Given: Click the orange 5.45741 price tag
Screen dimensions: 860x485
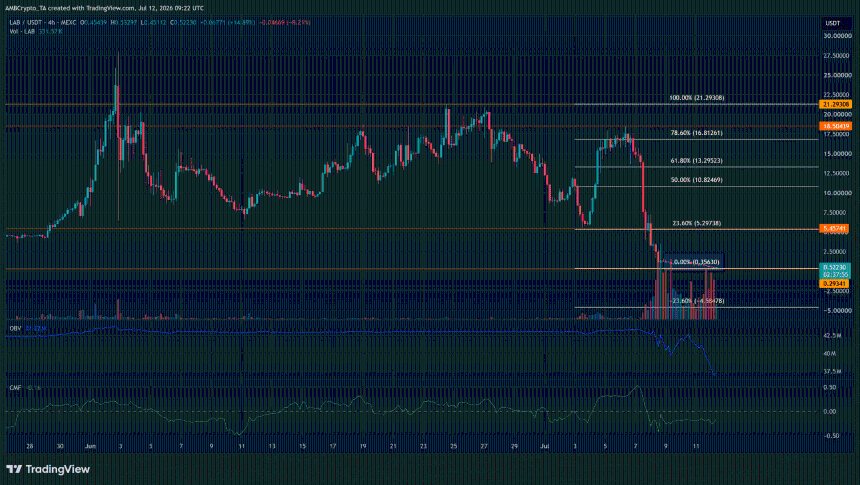Looking at the screenshot, I should [x=834, y=228].
